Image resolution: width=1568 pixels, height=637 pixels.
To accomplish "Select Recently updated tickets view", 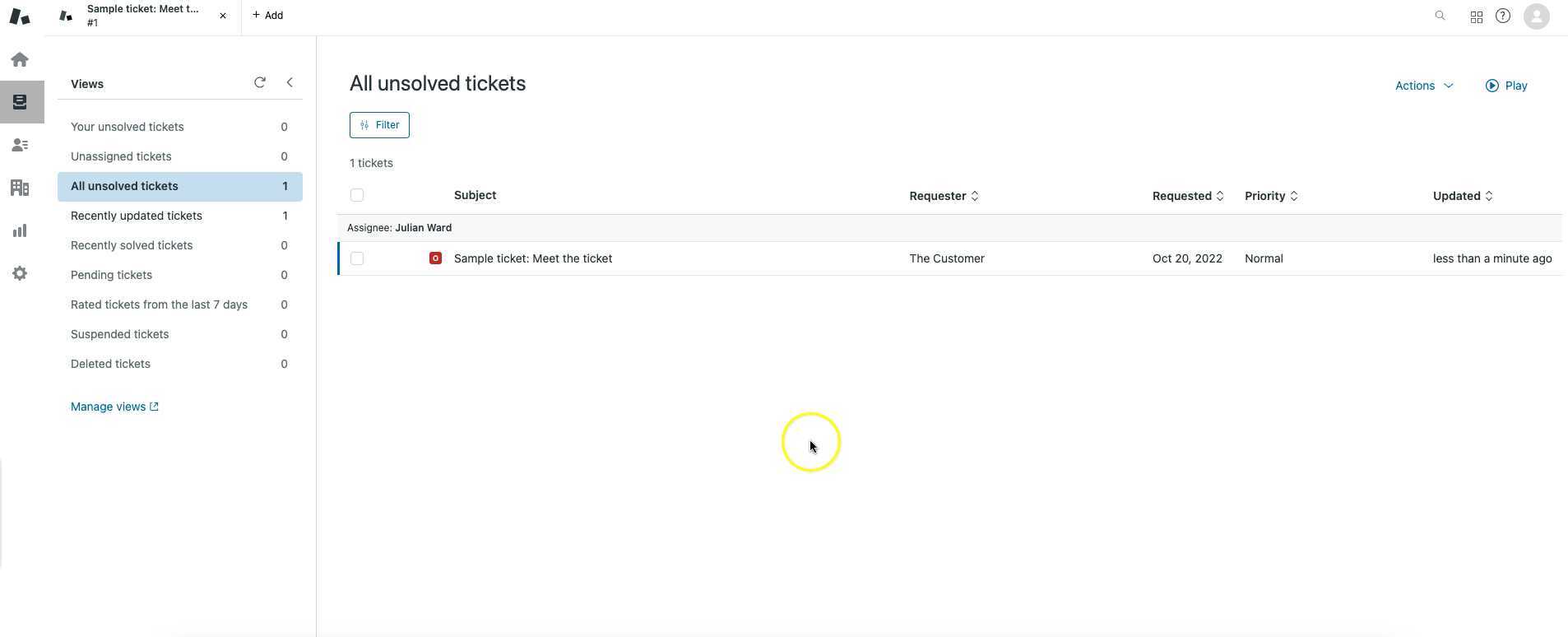I will coord(179,216).
